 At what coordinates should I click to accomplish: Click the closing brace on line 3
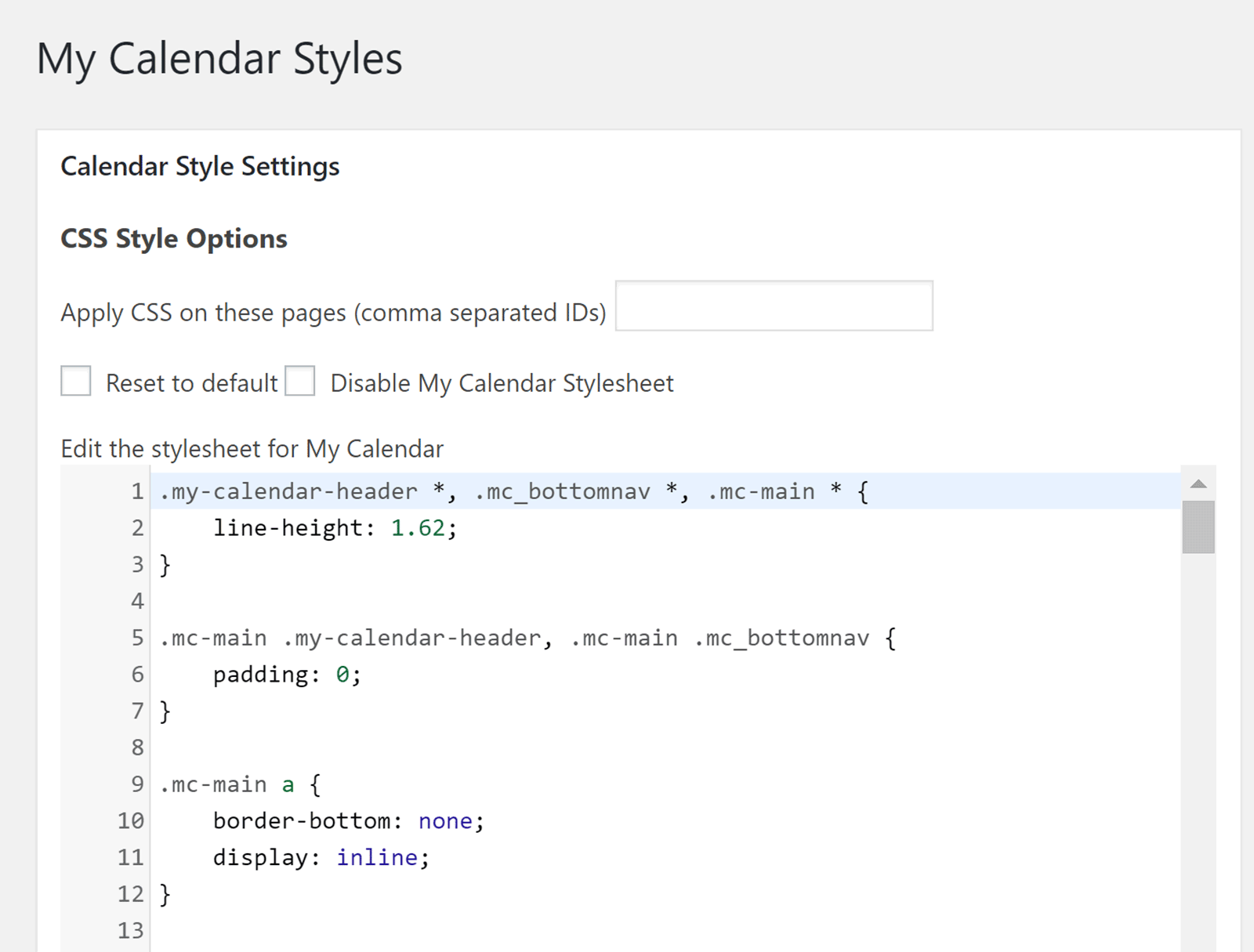(x=165, y=565)
